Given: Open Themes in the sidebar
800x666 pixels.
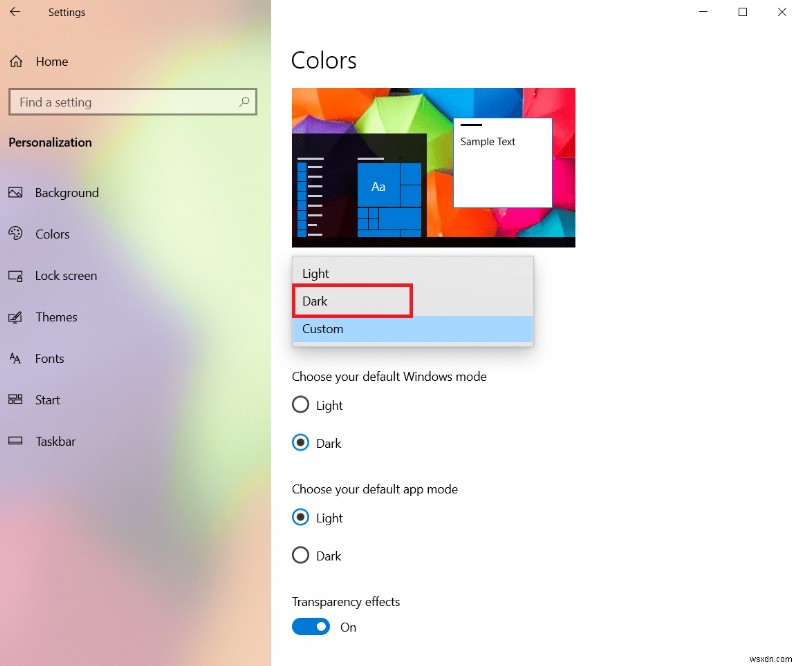Looking at the screenshot, I should point(56,317).
